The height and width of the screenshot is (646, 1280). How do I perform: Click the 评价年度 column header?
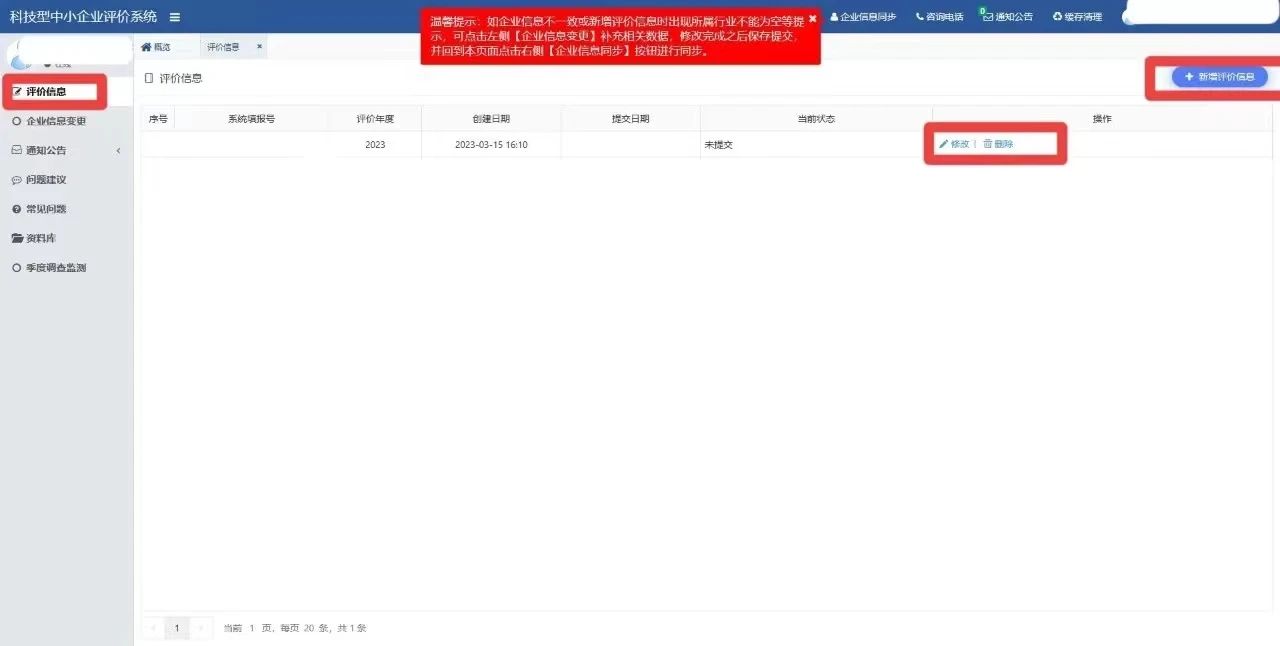[x=375, y=119]
